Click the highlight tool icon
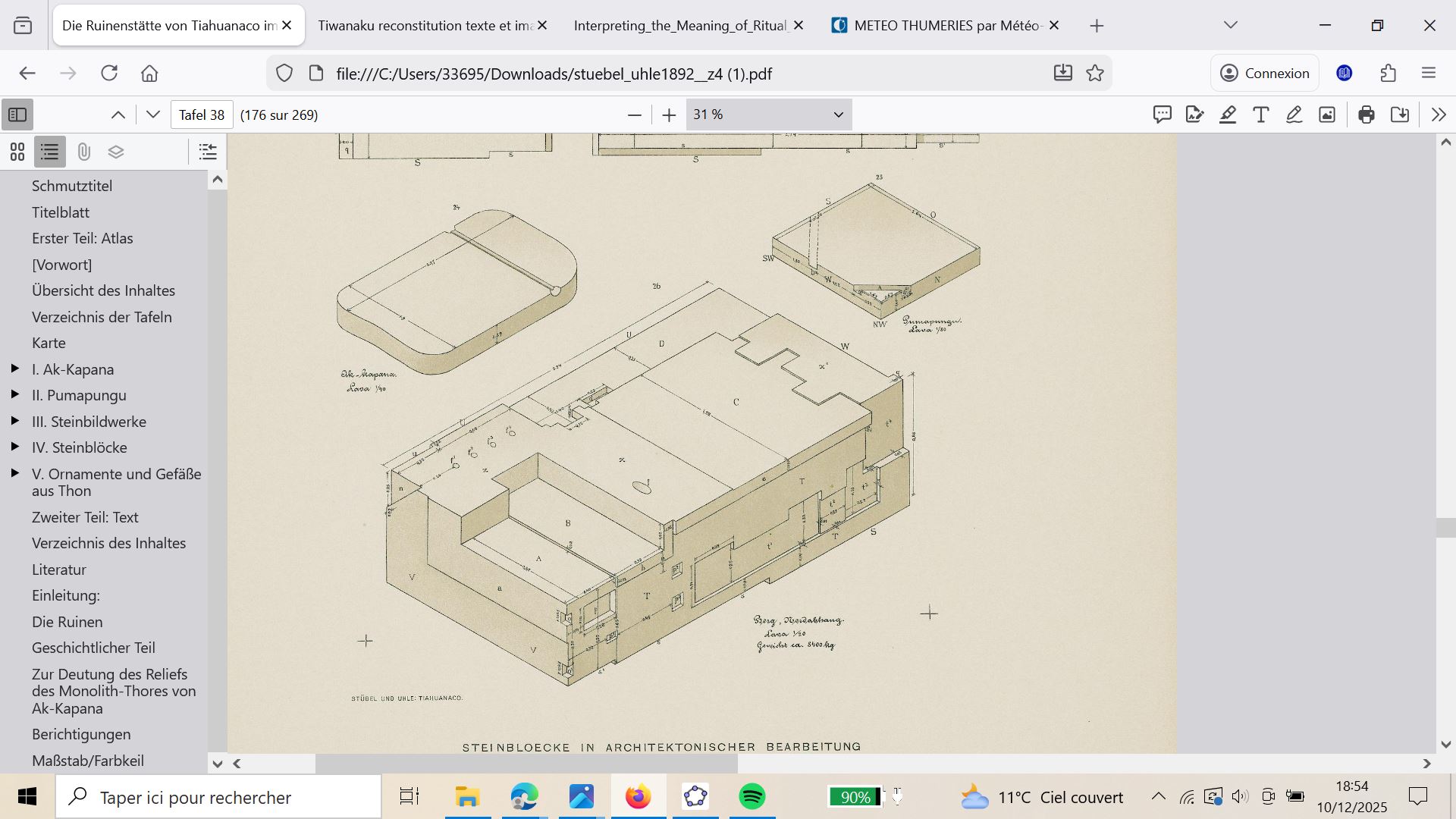 pos(1228,115)
